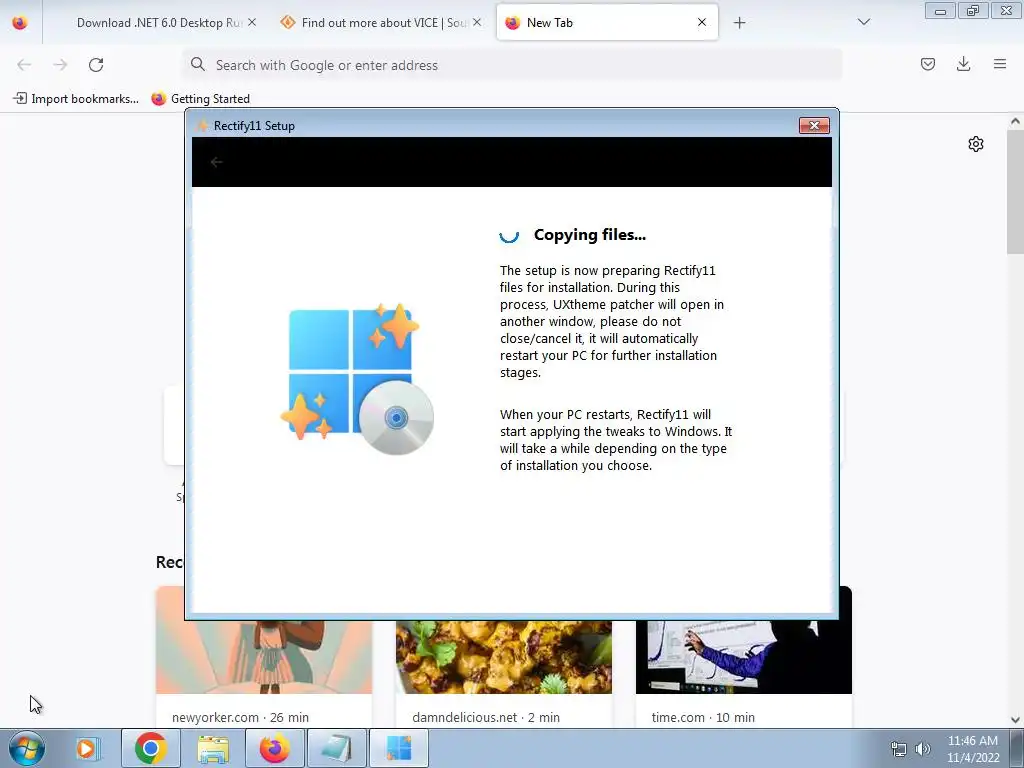Reload the current Firefox page
Screen dimensions: 1024x768
point(96,65)
